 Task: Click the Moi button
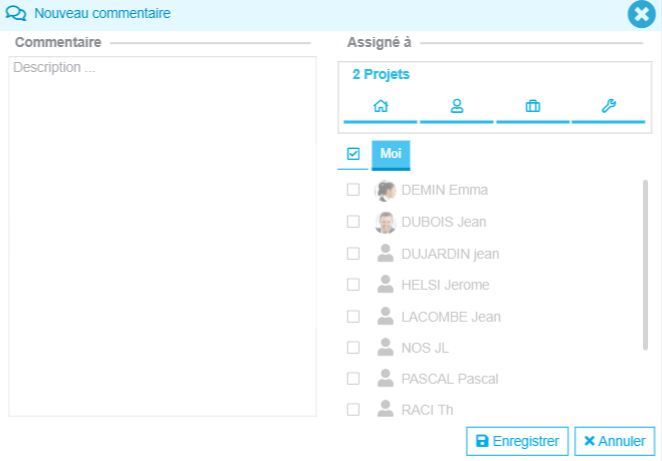pos(391,155)
